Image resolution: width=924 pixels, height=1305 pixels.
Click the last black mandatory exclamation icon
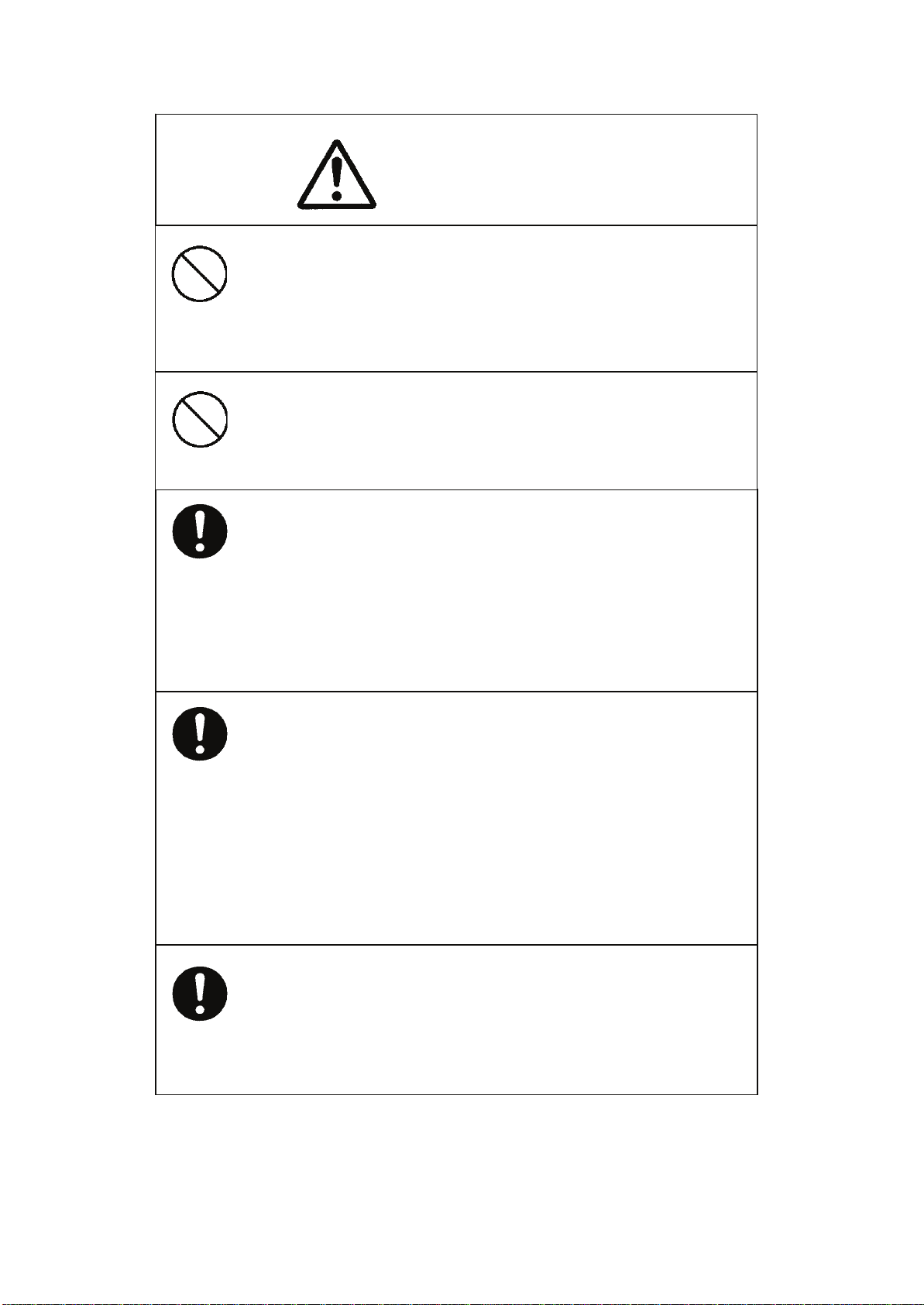pyautogui.click(x=200, y=993)
